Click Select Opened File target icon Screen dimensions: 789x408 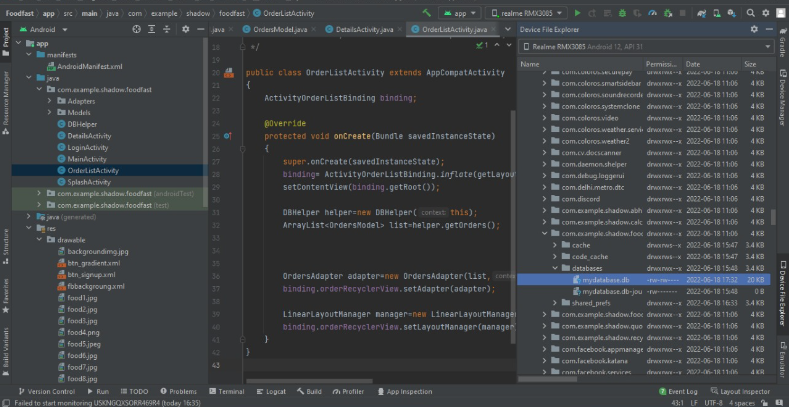point(136,29)
